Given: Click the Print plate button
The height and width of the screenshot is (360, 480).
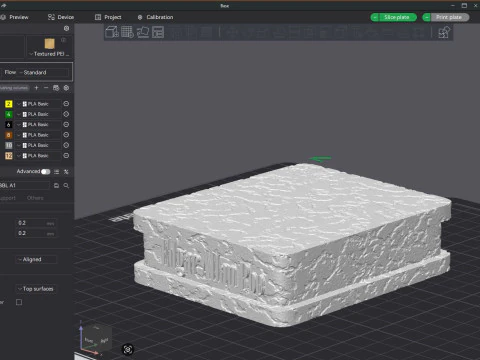Looking at the screenshot, I should pos(450,17).
